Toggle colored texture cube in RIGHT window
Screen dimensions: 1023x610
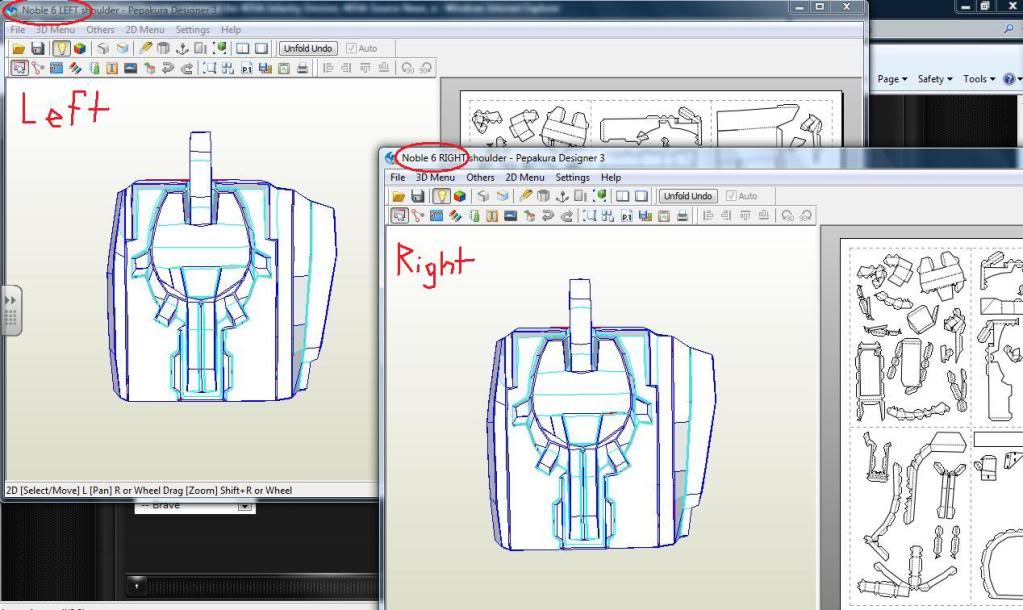tap(459, 196)
